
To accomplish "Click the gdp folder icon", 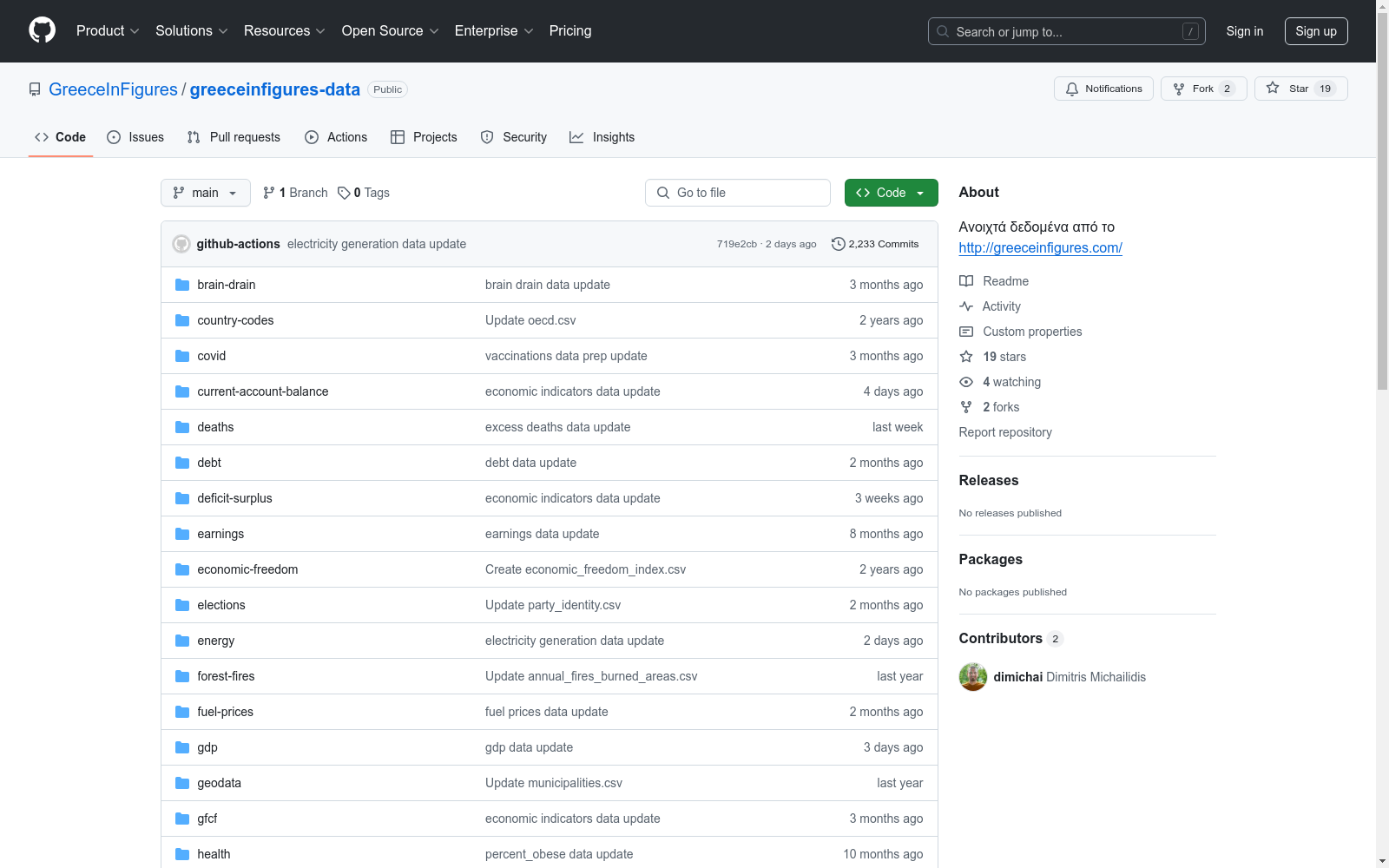I will (x=182, y=747).
